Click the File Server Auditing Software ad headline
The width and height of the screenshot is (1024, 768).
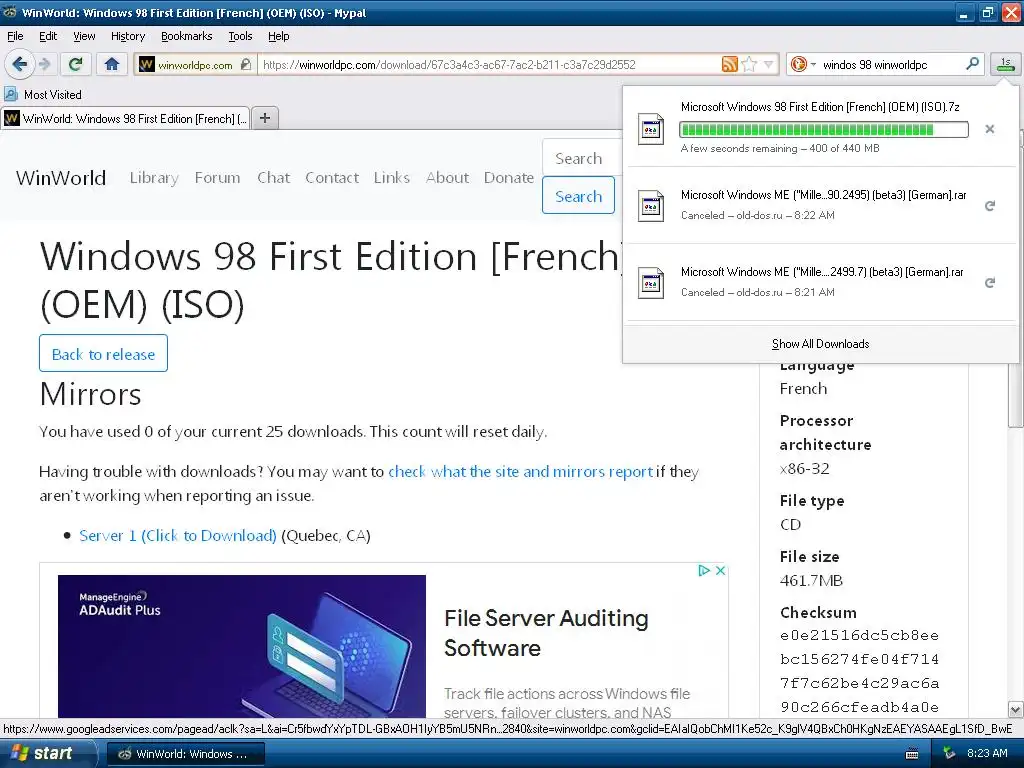(546, 633)
